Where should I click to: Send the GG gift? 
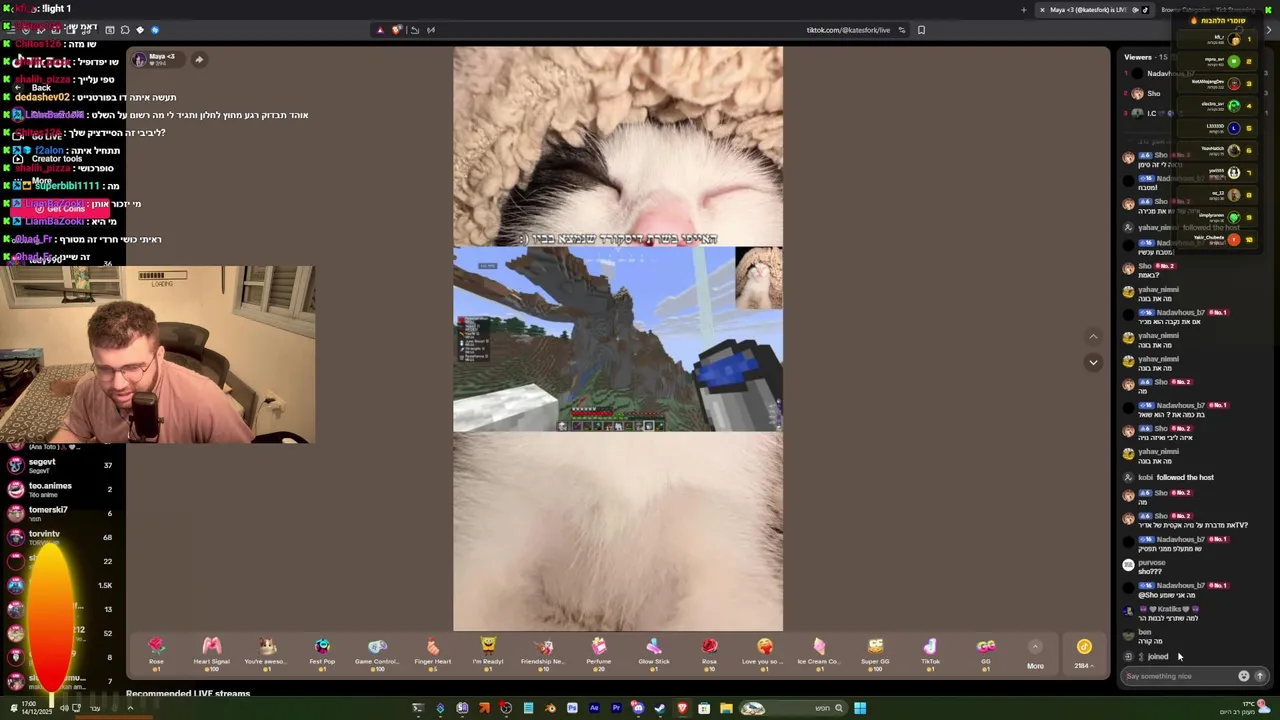tap(985, 652)
